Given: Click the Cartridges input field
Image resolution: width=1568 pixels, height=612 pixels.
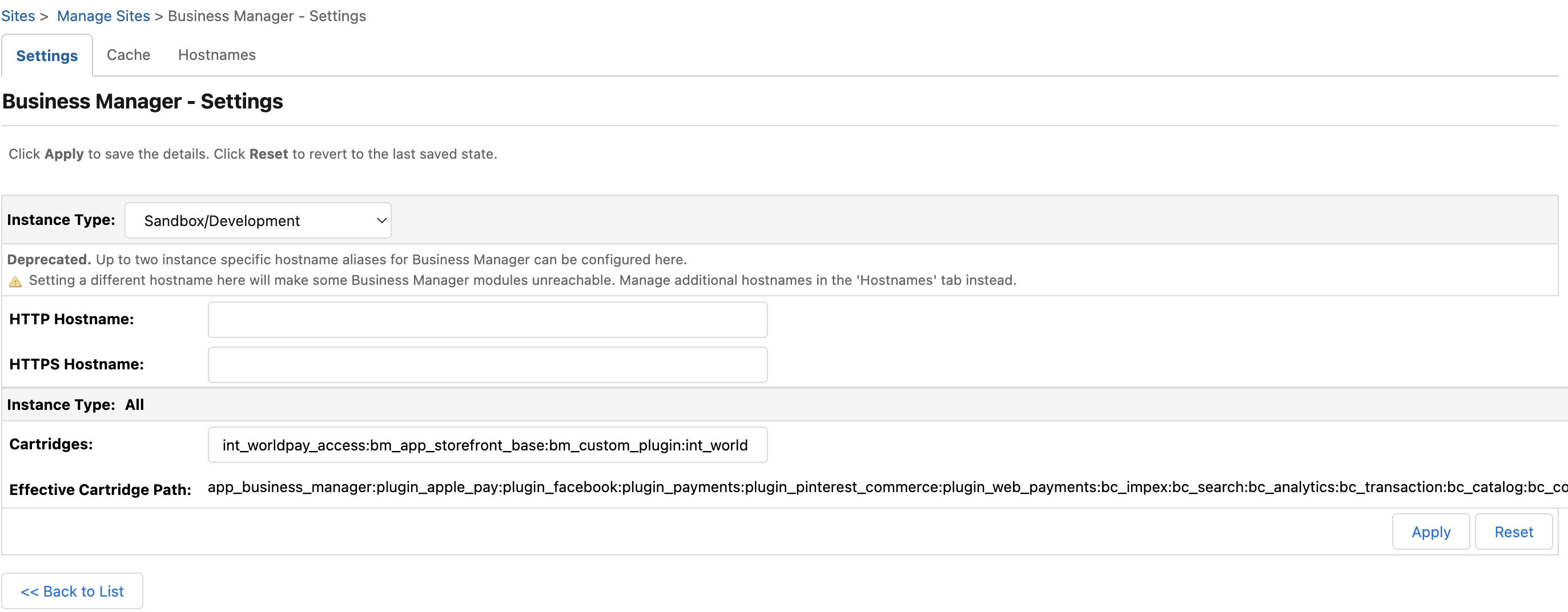Looking at the screenshot, I should click(487, 445).
